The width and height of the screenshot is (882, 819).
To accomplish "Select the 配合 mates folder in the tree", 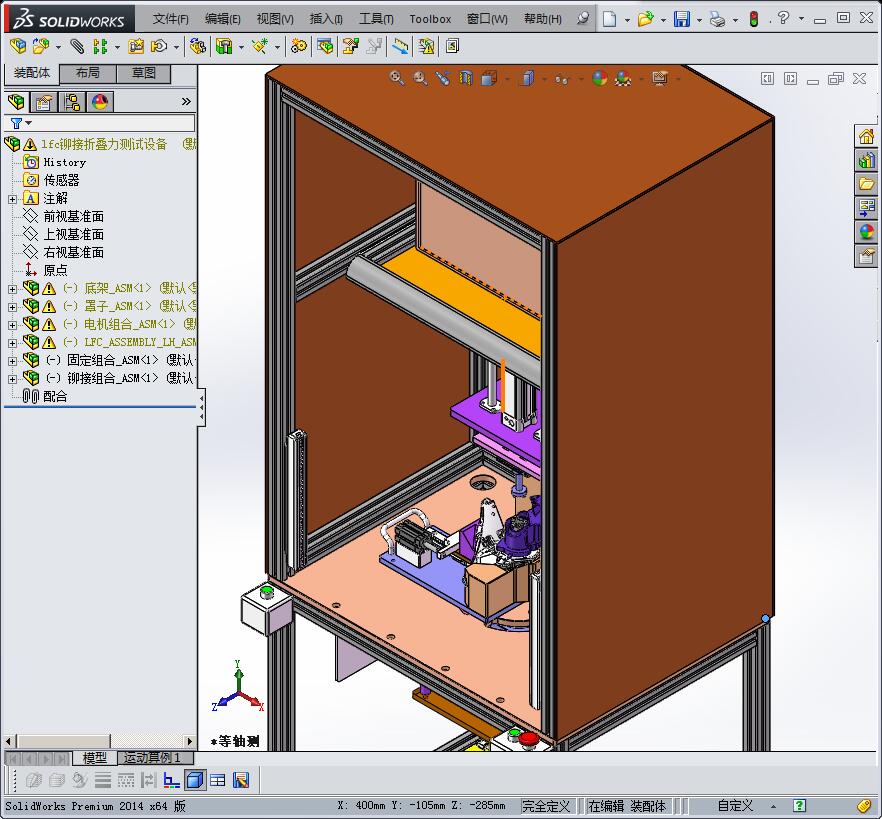I will point(55,397).
